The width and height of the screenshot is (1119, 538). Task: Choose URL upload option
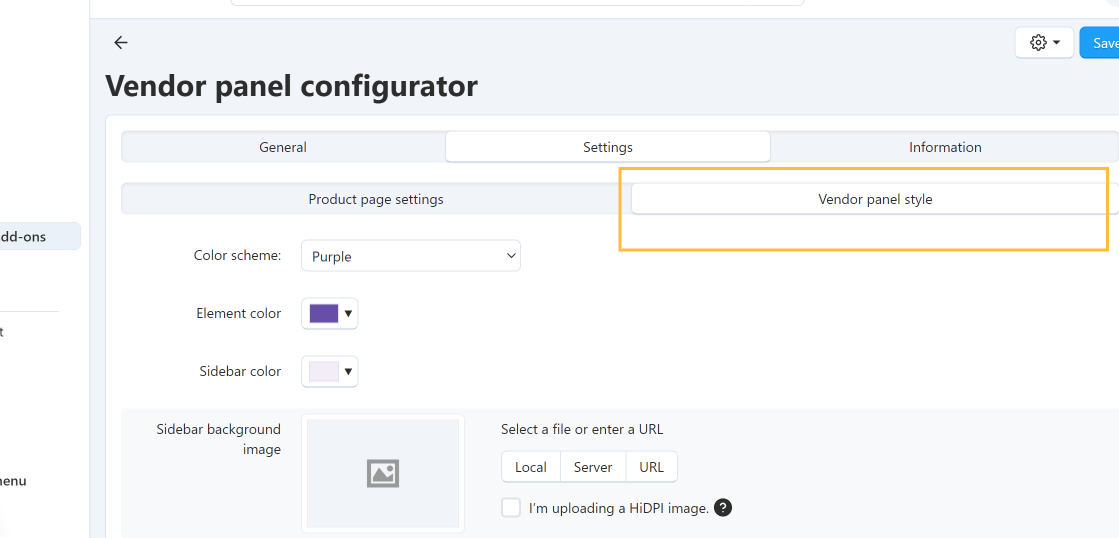(x=652, y=467)
